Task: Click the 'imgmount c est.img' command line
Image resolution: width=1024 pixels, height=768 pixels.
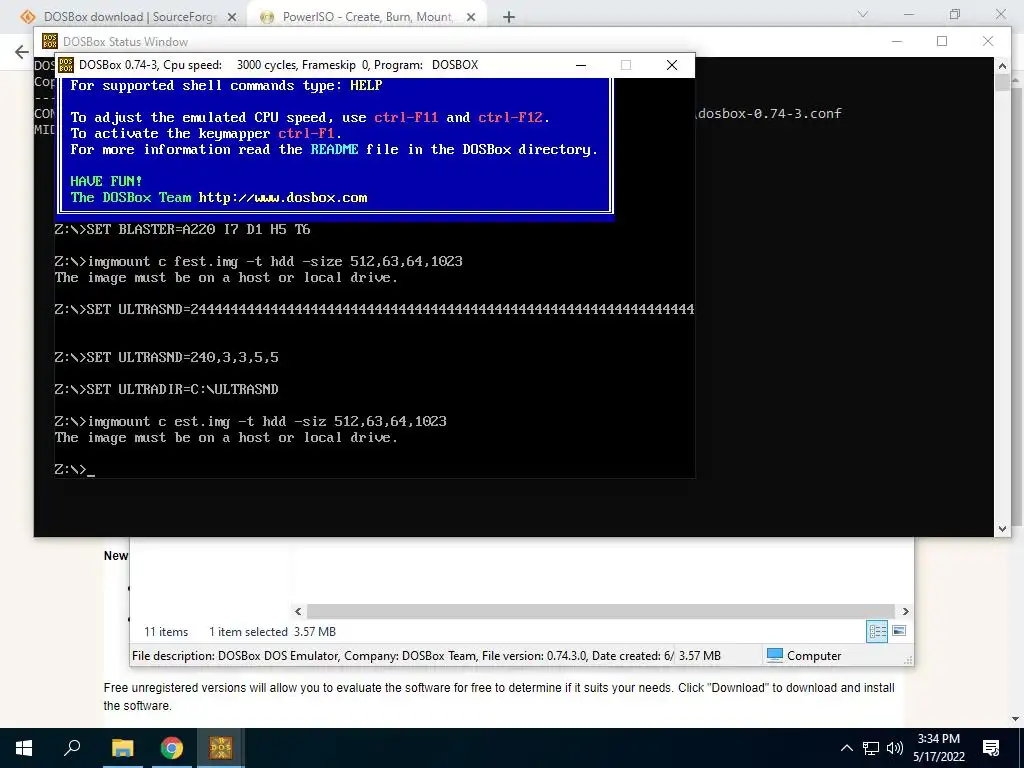Action: 251,421
